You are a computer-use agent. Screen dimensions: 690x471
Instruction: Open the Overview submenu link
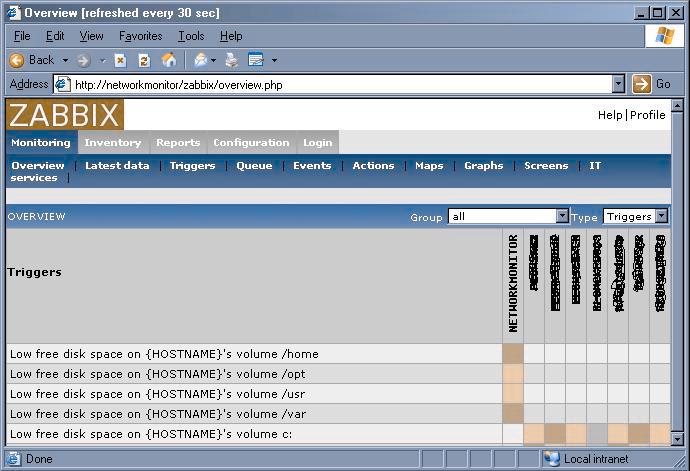tap(38, 166)
